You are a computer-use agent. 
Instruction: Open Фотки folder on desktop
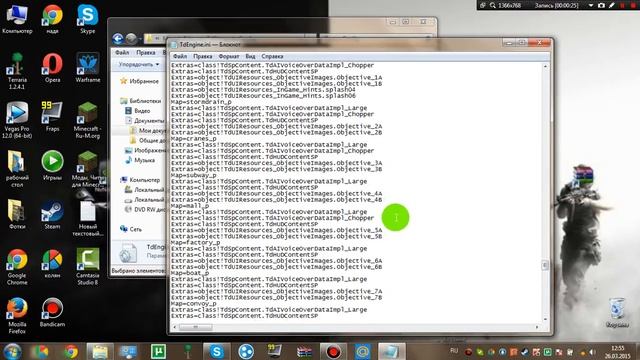(x=17, y=215)
